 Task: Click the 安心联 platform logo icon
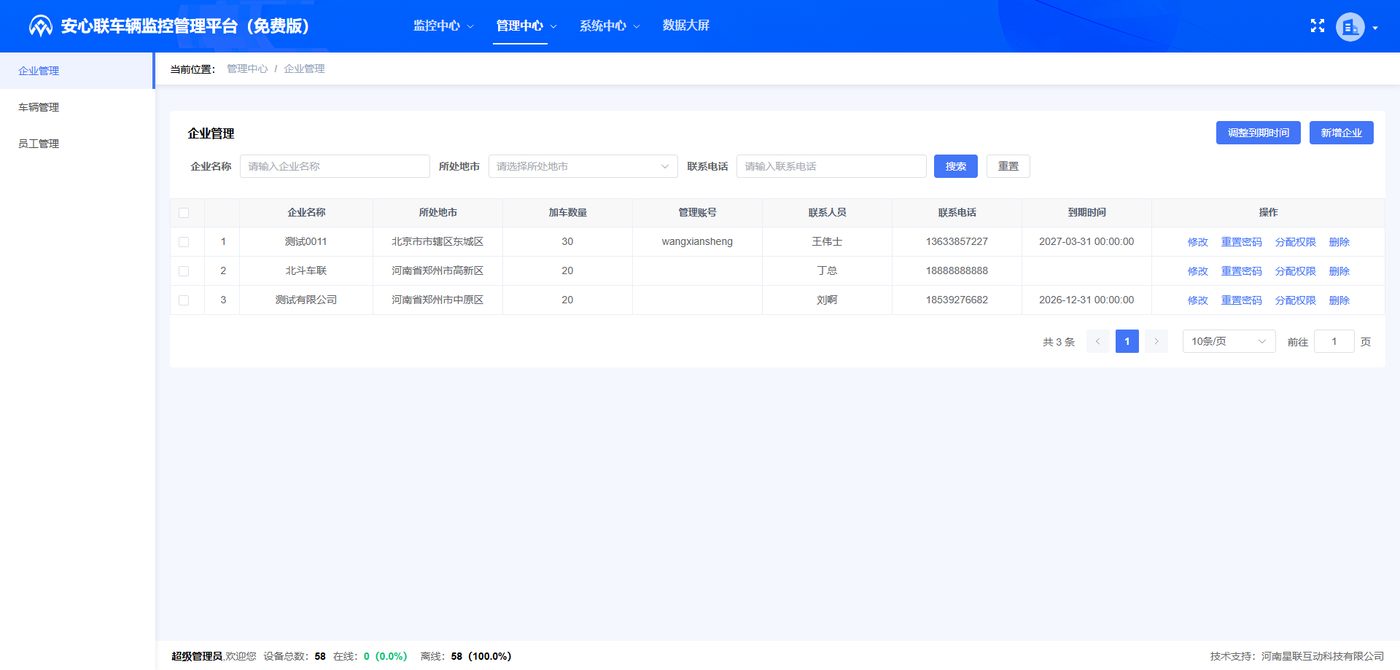tap(40, 26)
